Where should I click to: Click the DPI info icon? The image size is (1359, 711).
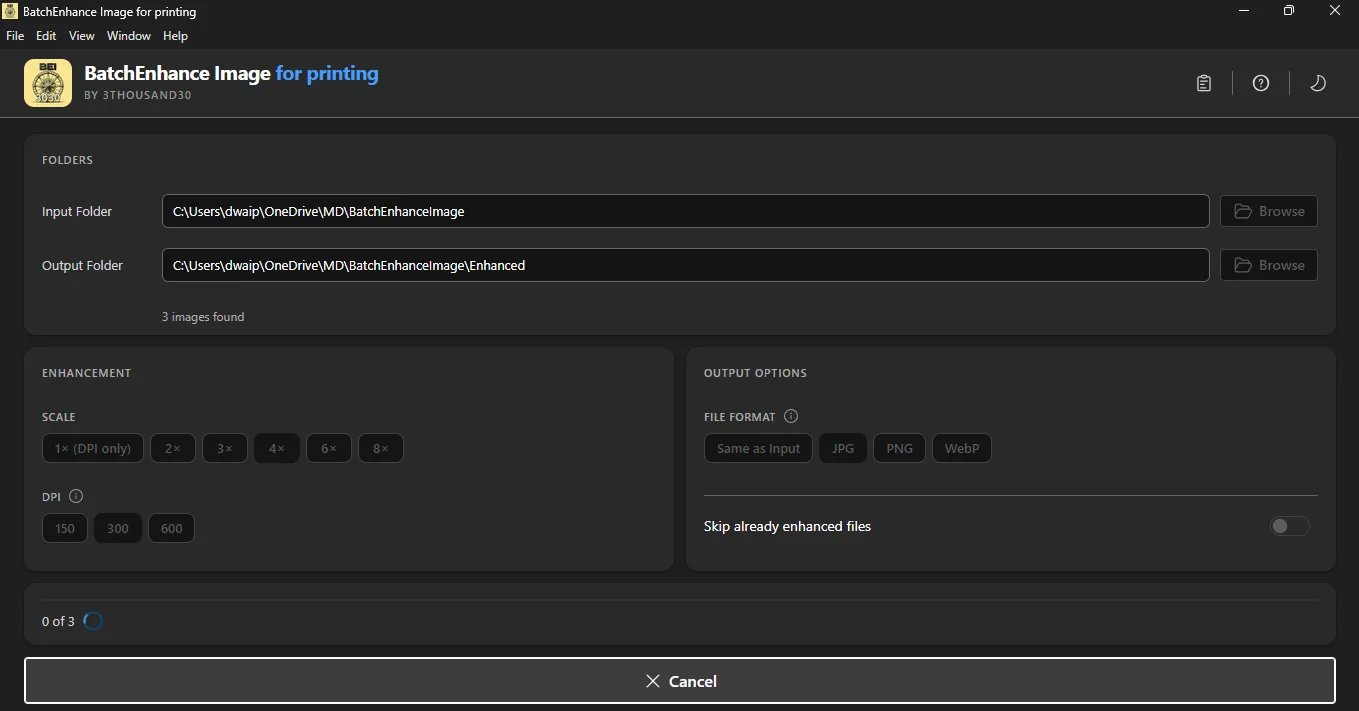click(x=76, y=496)
